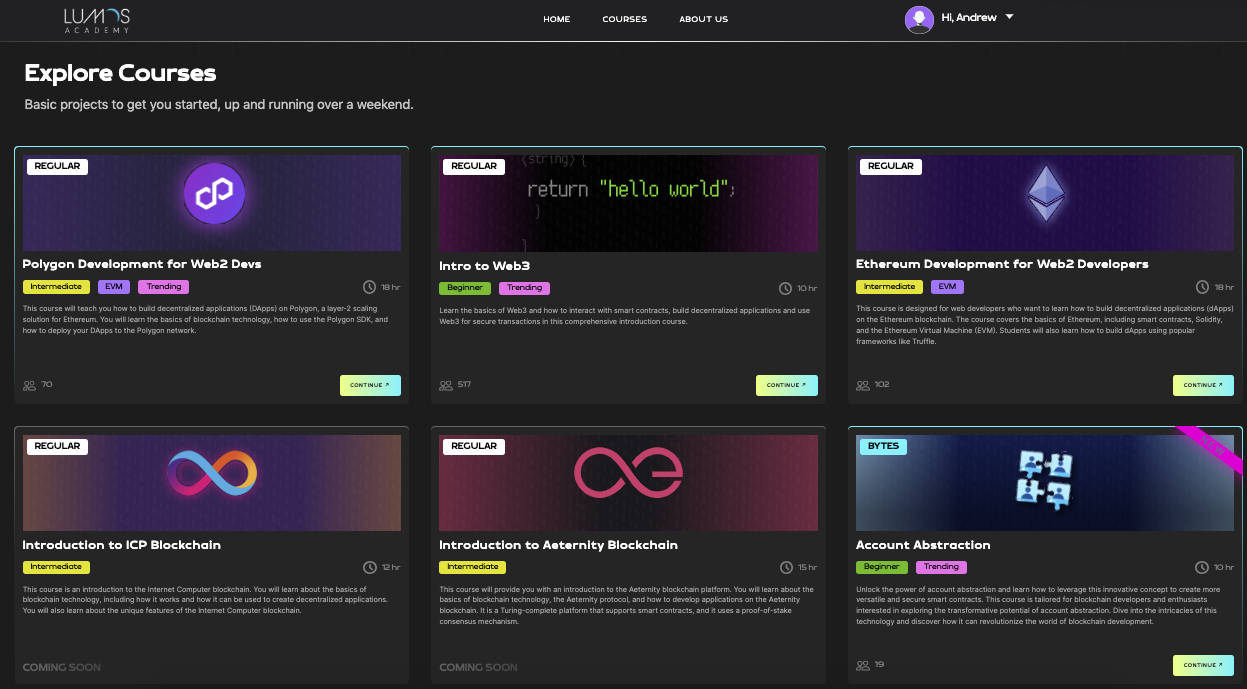The width and height of the screenshot is (1247, 689).
Task: Click the '15 hr' duration on Aeternity card
Action: 807,568
